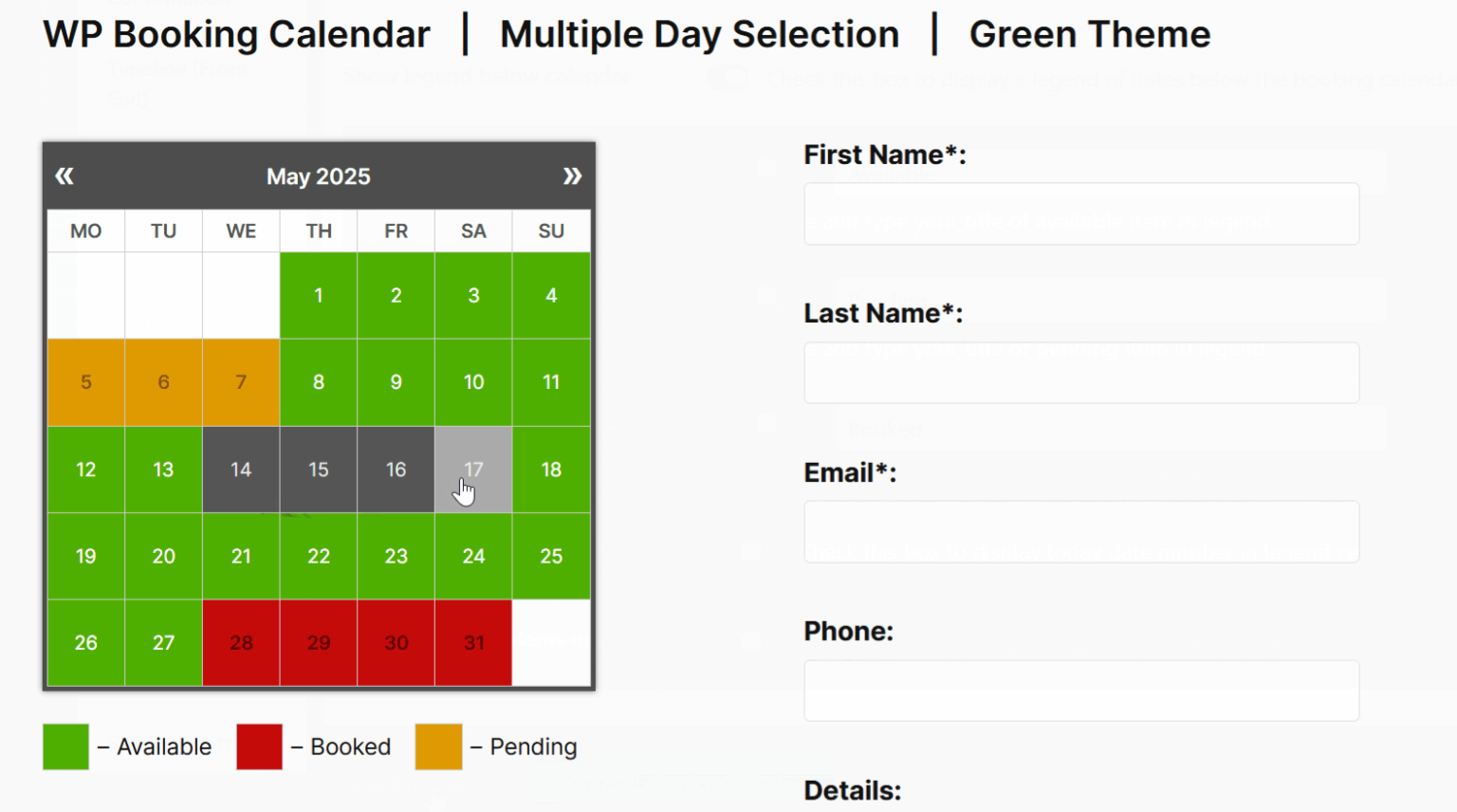The image size is (1457, 812).
Task: Select the booked date May 28
Action: point(240,642)
